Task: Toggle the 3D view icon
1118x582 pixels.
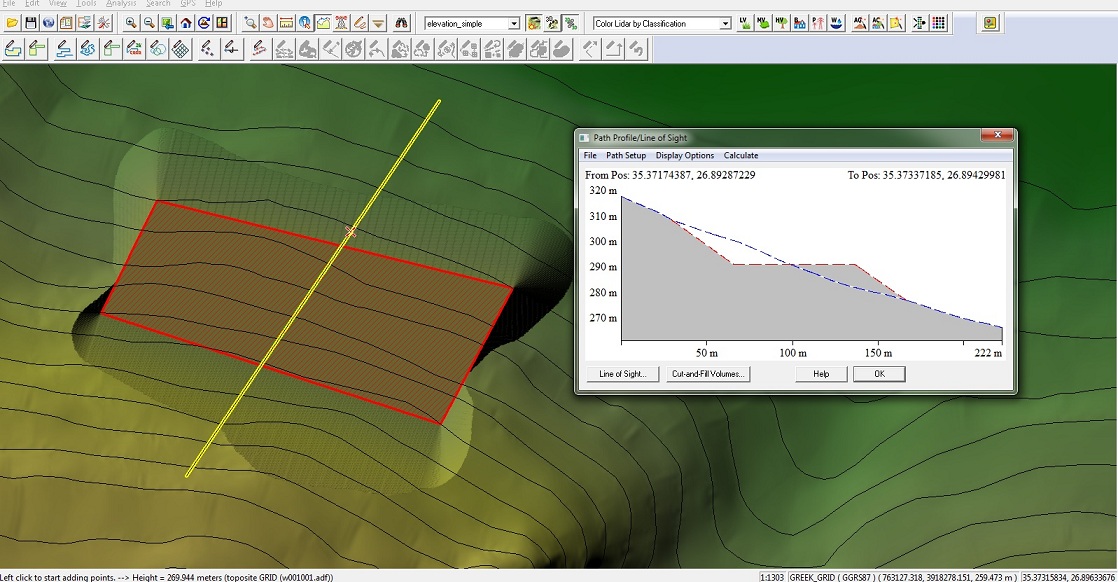Action: pyautogui.click(x=552, y=23)
